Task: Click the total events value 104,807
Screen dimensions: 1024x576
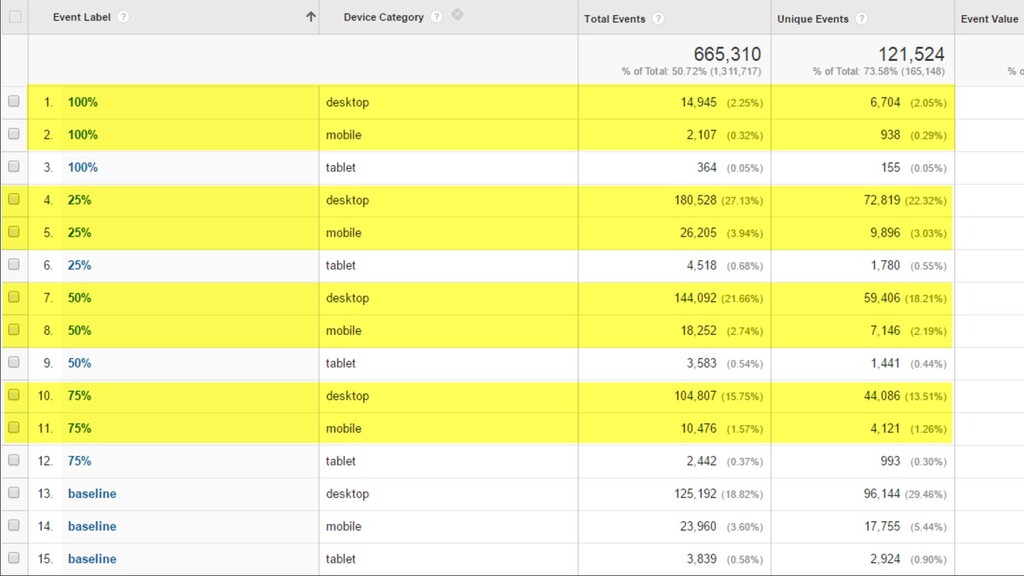Action: click(x=696, y=396)
